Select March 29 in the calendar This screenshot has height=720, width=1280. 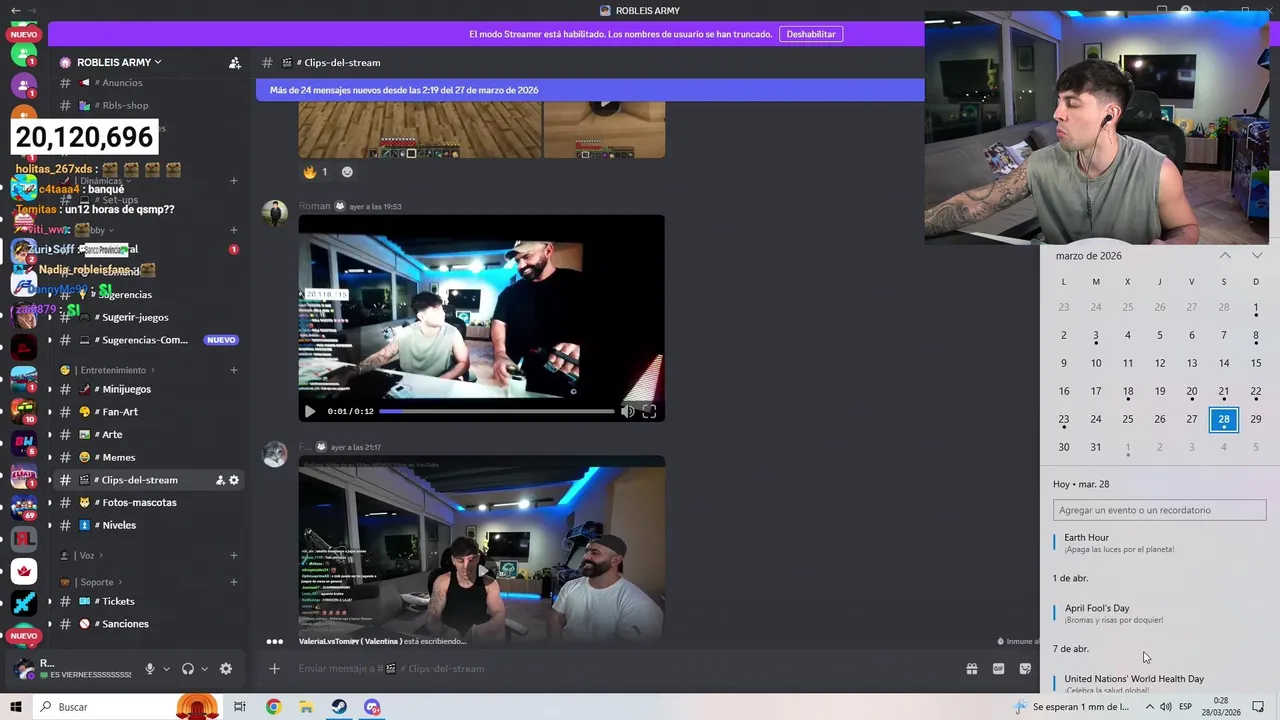1256,419
